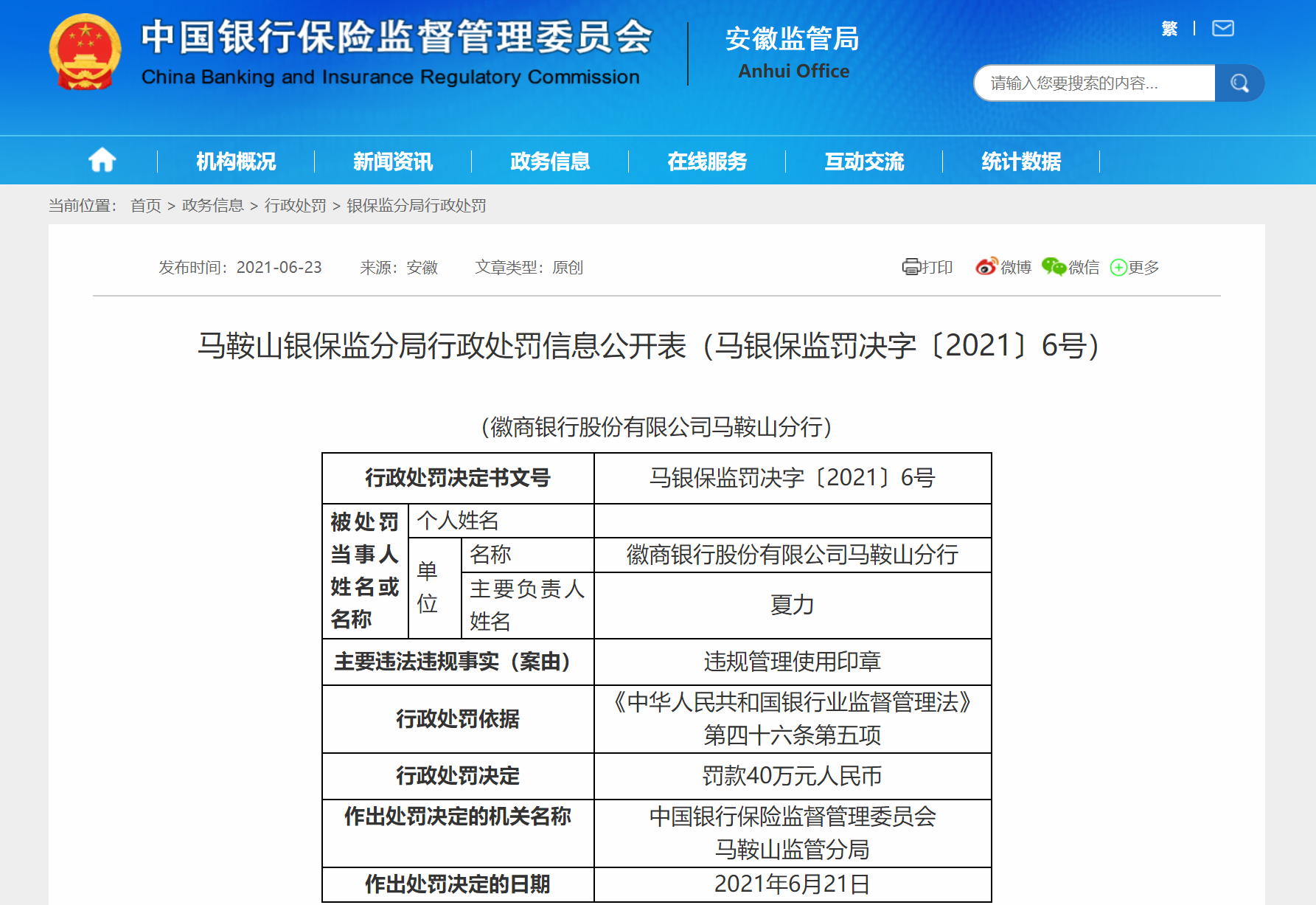This screenshot has height=905, width=1316.
Task: Open the 机构概况 menu
Action: click(x=236, y=161)
